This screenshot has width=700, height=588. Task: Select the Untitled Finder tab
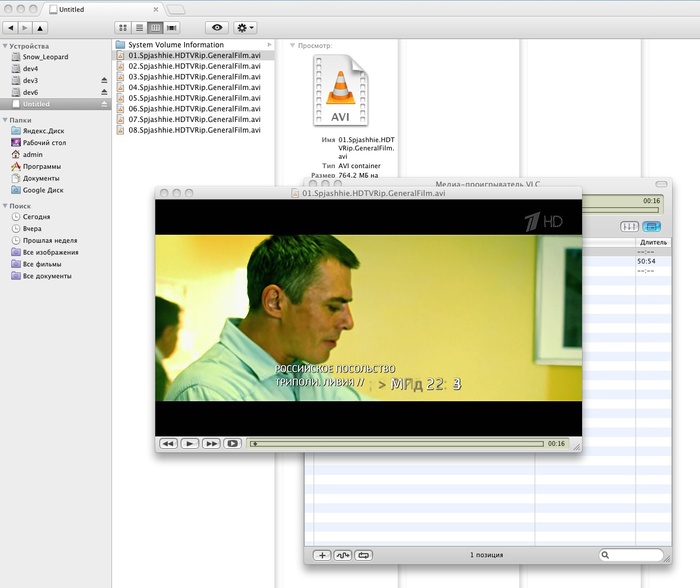pyautogui.click(x=80, y=8)
